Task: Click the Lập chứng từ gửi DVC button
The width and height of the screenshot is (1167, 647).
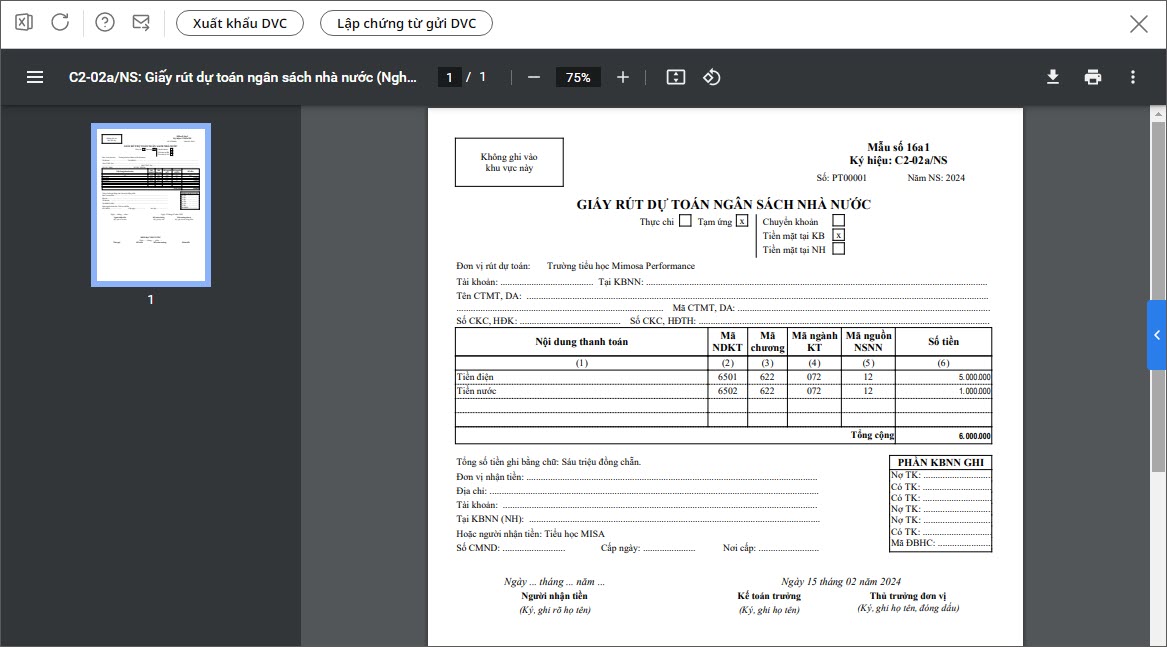Action: pyautogui.click(x=406, y=23)
